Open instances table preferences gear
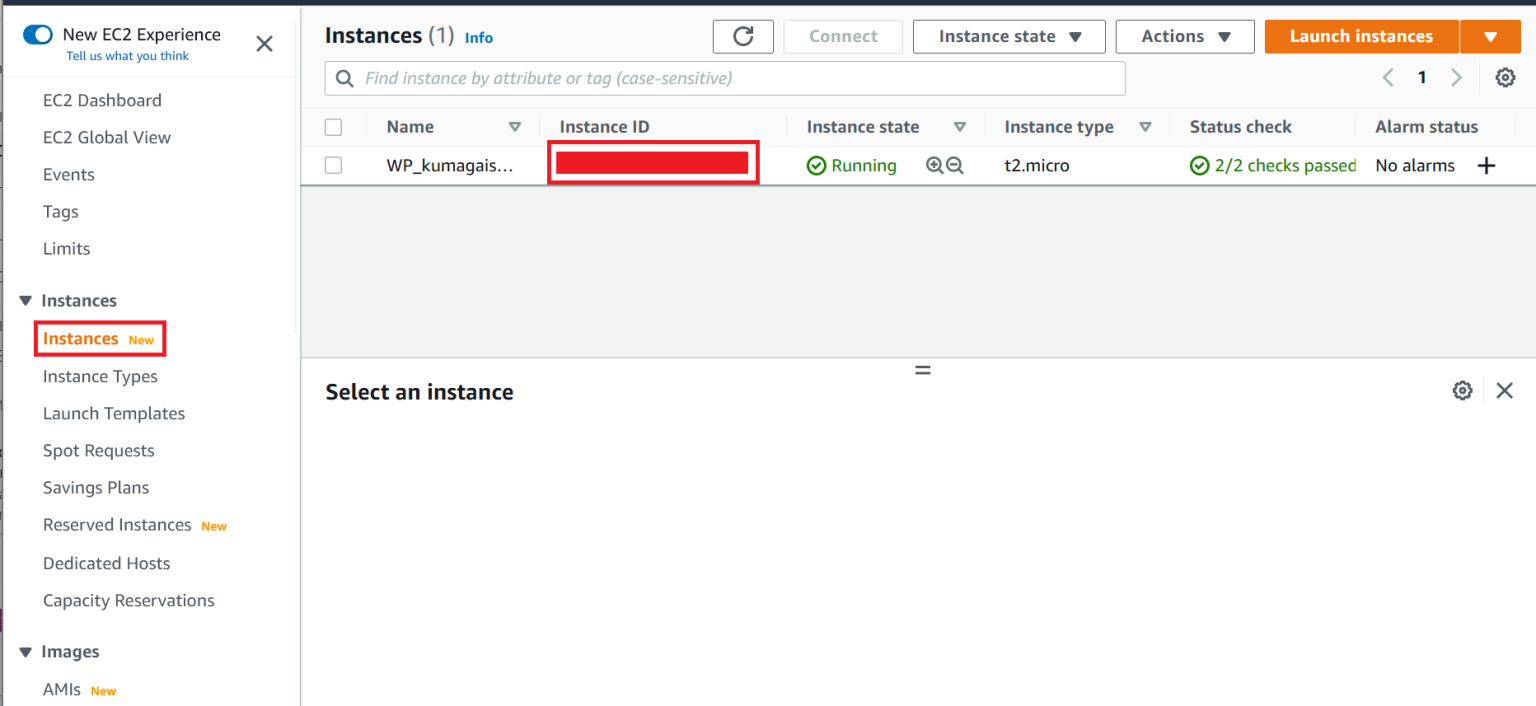This screenshot has height=706, width=1536. tap(1505, 77)
